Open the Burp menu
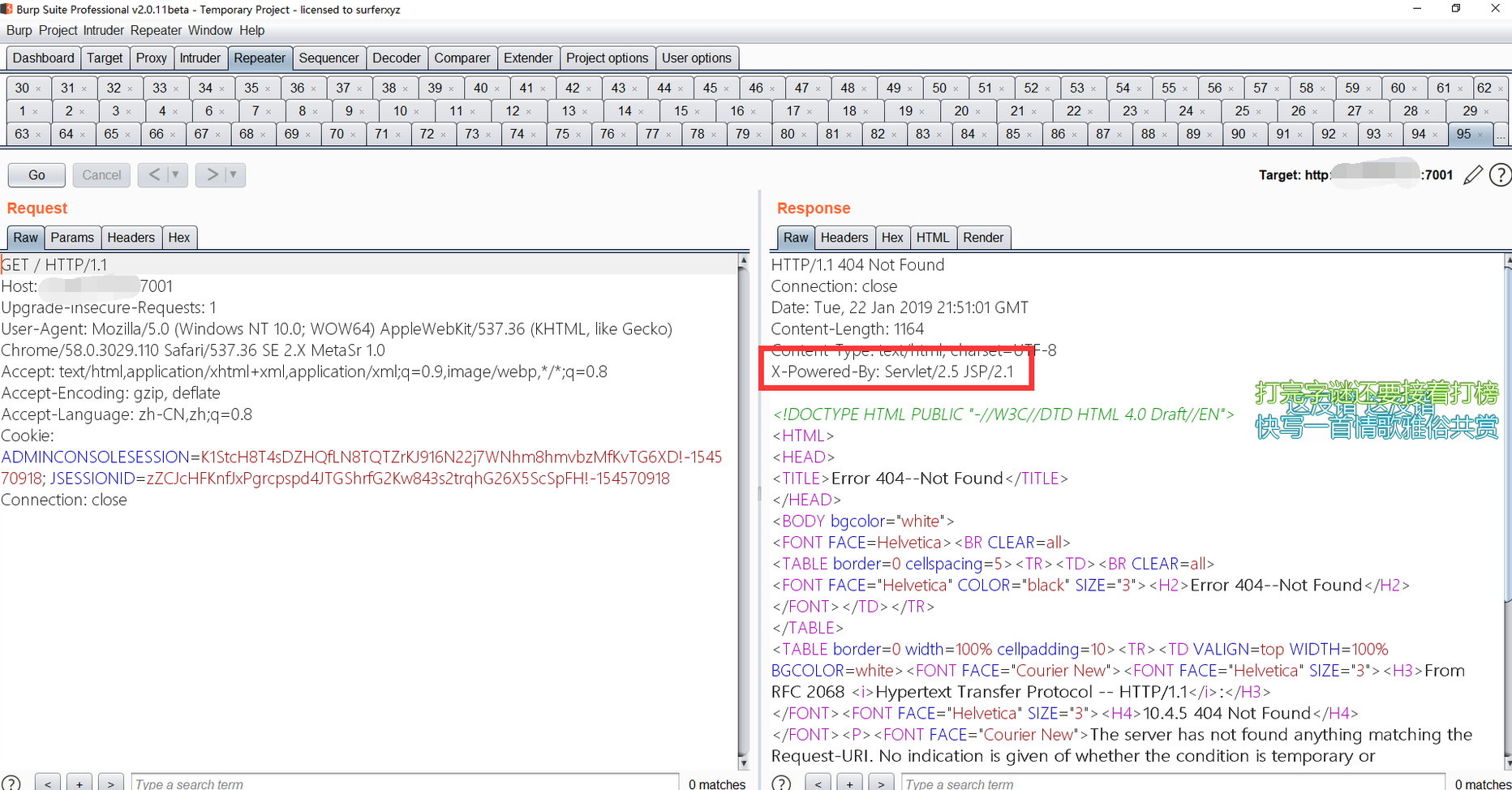 (x=19, y=31)
